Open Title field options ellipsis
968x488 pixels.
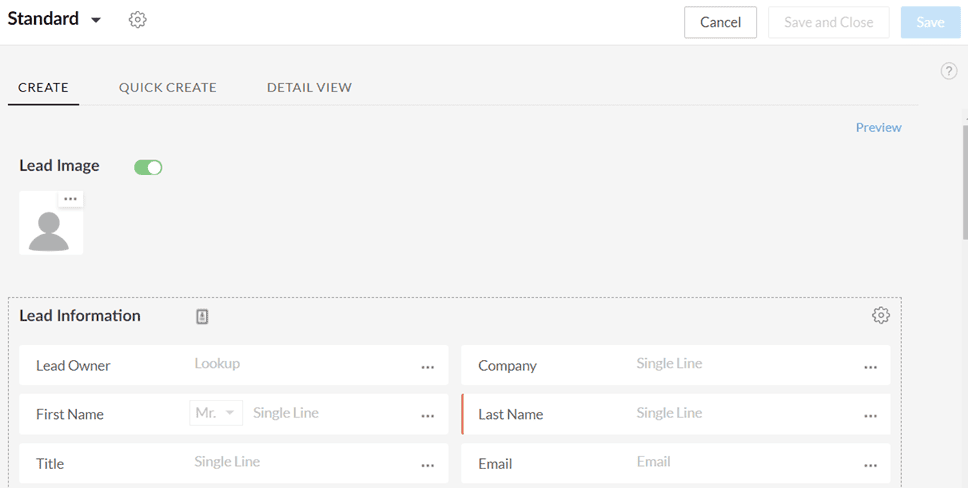click(428, 465)
